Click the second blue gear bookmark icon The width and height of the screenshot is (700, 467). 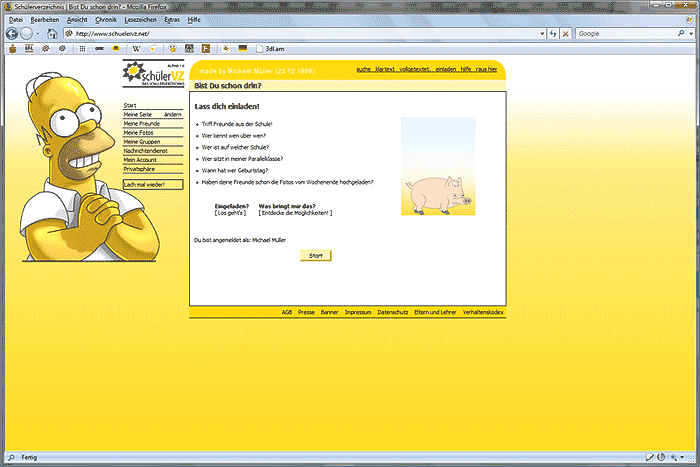point(62,49)
